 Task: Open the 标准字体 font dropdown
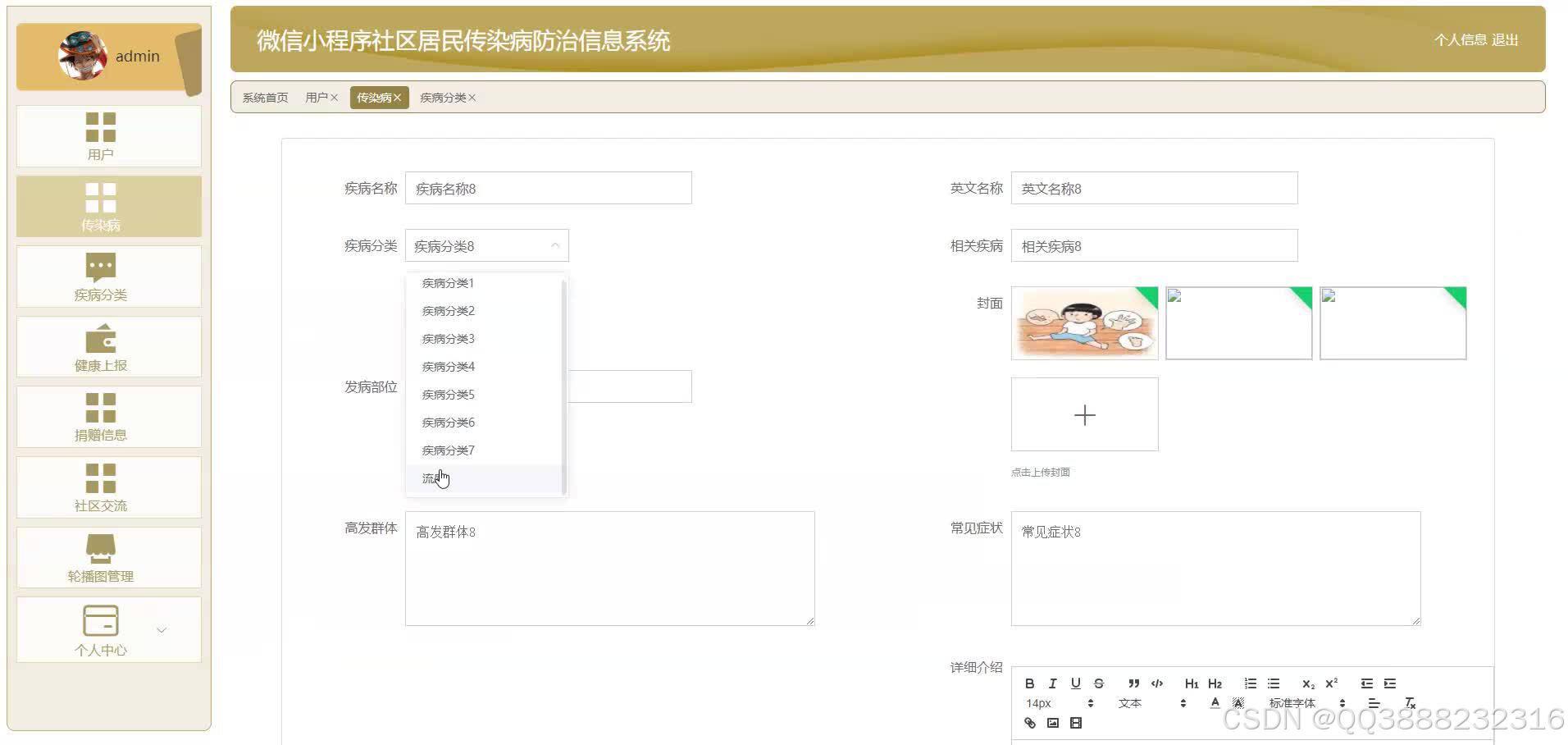pos(1307,703)
